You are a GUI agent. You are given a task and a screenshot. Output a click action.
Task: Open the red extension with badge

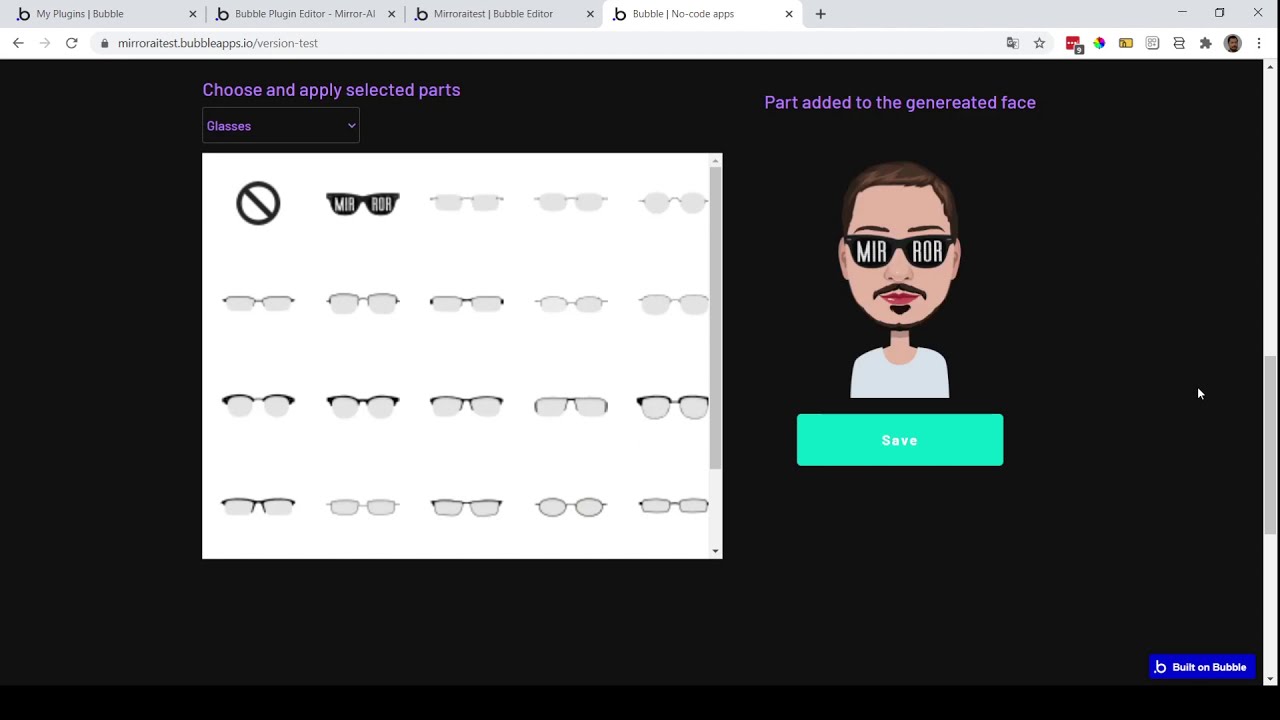[1073, 43]
